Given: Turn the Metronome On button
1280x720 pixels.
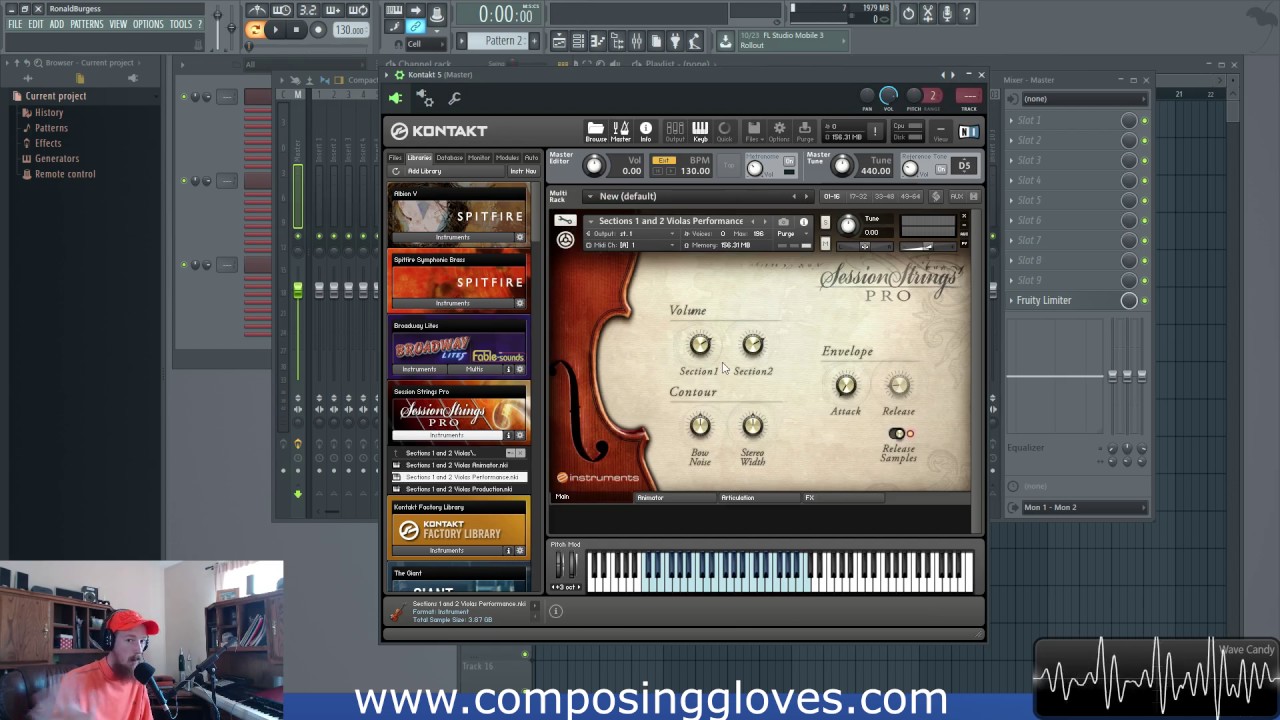Looking at the screenshot, I should 789,160.
